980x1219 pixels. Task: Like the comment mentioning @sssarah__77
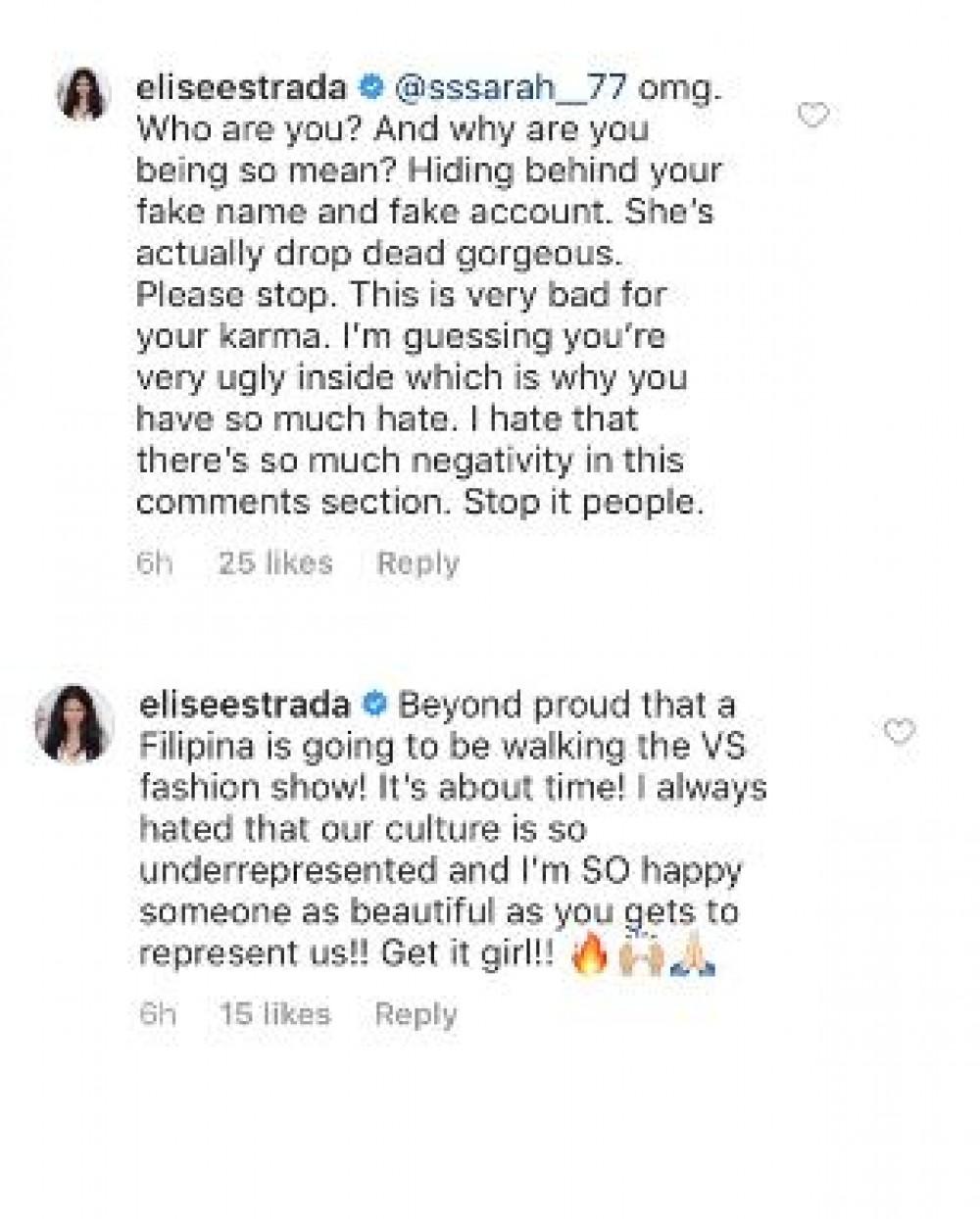point(813,116)
